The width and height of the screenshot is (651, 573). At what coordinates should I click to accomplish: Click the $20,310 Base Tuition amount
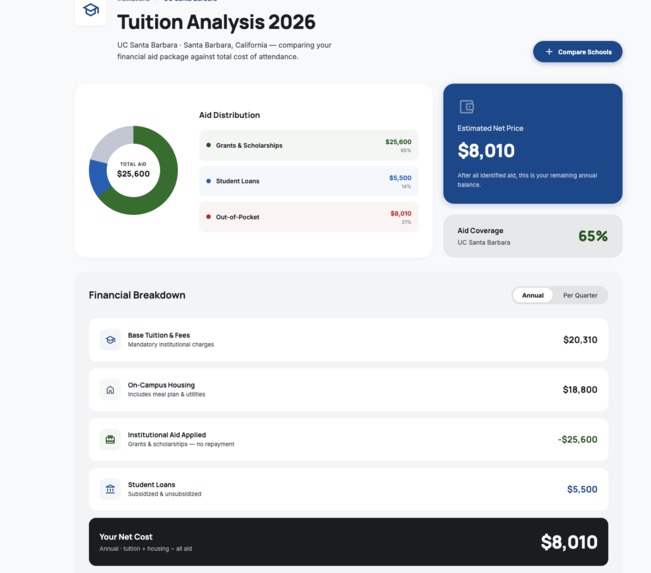tap(580, 340)
